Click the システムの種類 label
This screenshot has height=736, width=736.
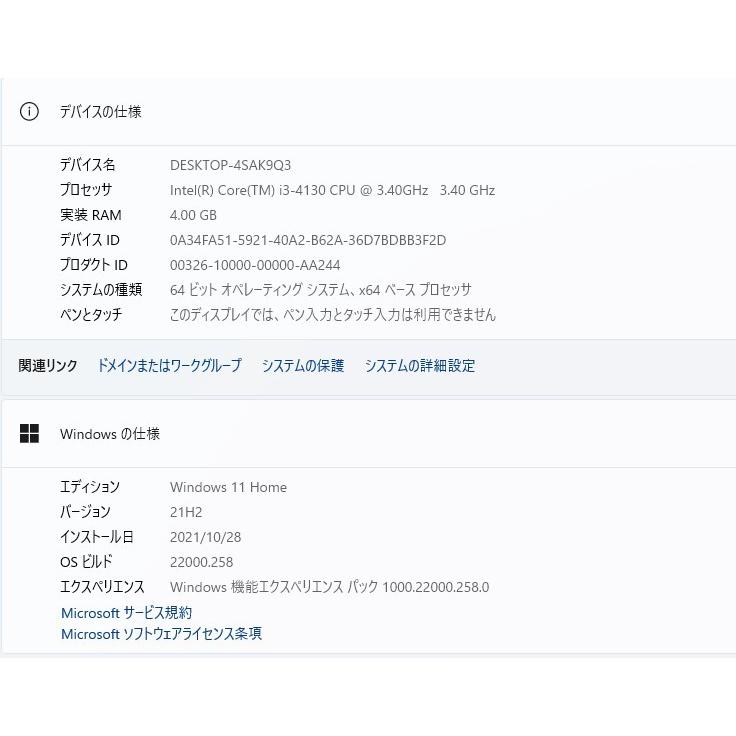101,290
